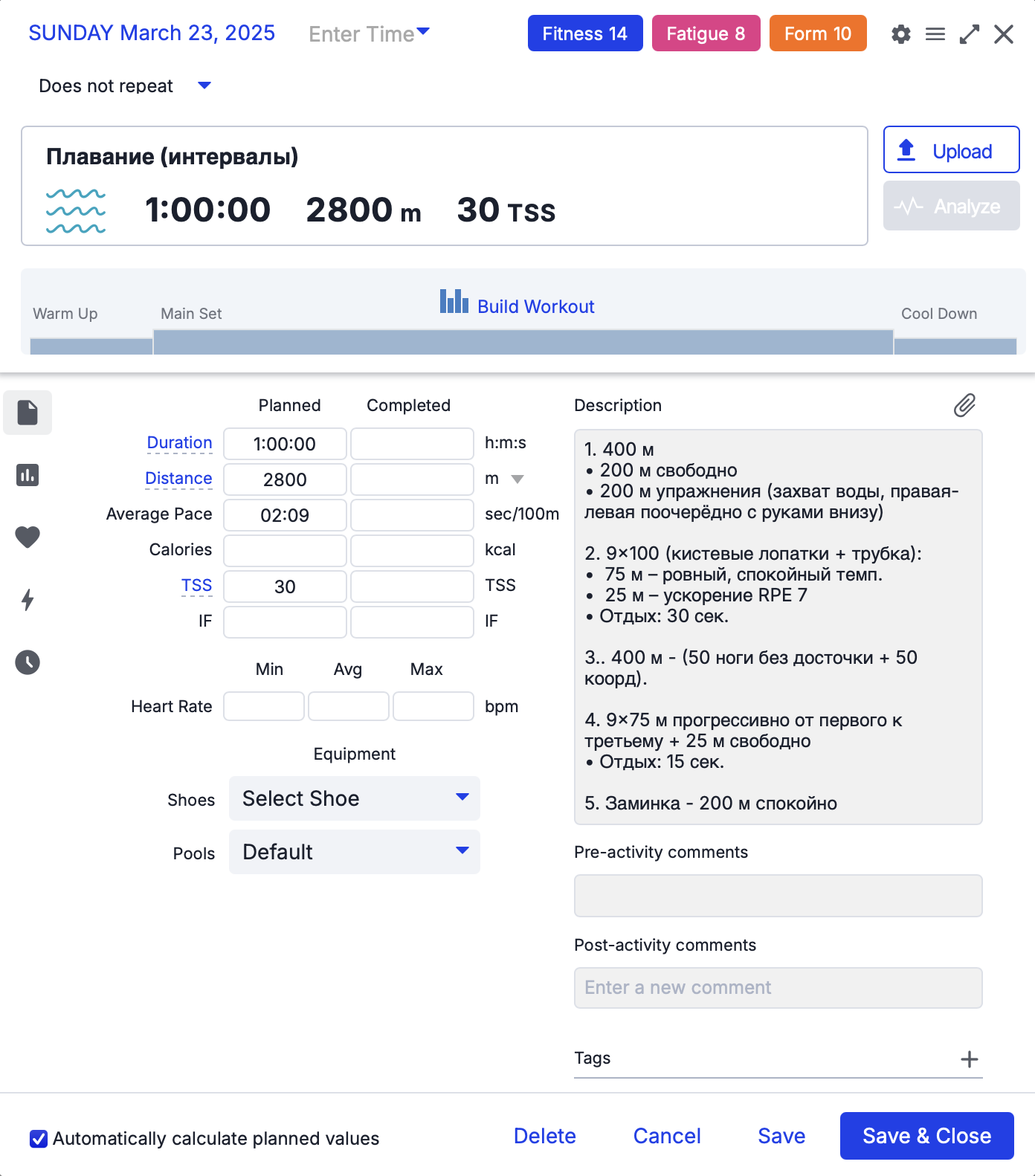Screen dimensions: 1035x1176
Task: Expand the Does not repeat dropdown
Action: tap(204, 85)
